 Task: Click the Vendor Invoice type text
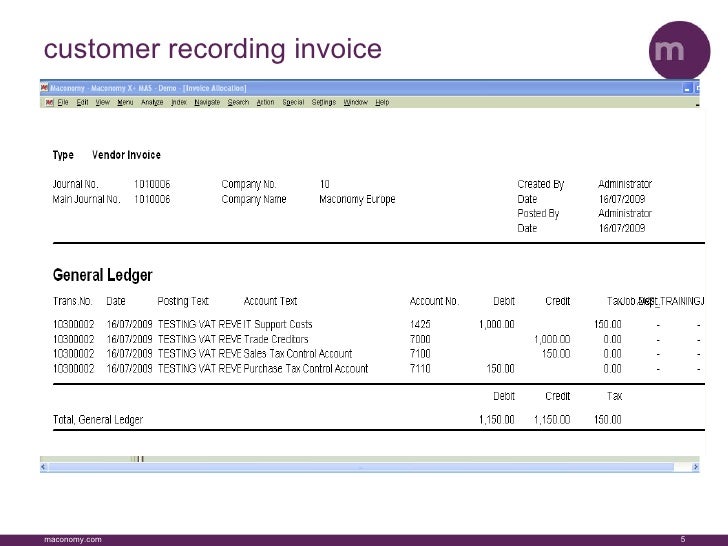click(x=126, y=155)
